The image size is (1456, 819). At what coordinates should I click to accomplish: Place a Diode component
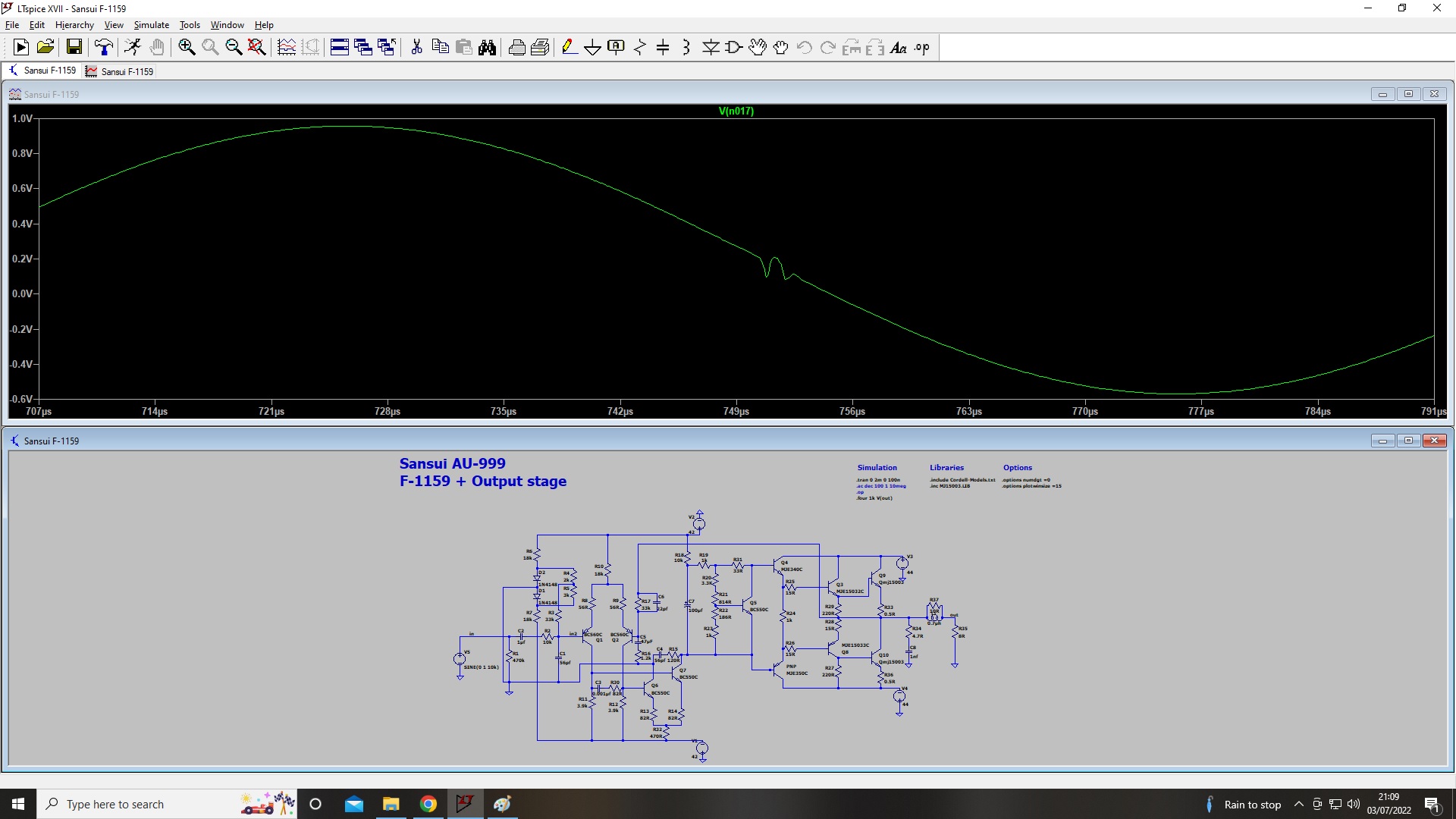tap(711, 48)
